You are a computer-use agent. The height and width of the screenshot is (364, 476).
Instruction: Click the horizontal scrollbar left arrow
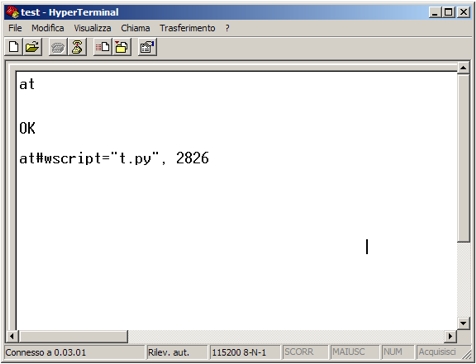(12, 336)
